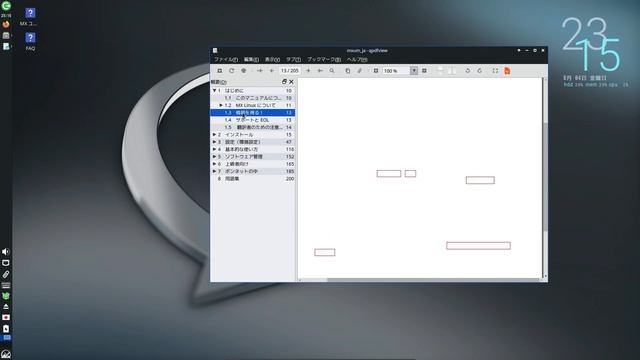Expand chapter 4 in outline
640x360 pixels.
pyautogui.click(x=214, y=149)
